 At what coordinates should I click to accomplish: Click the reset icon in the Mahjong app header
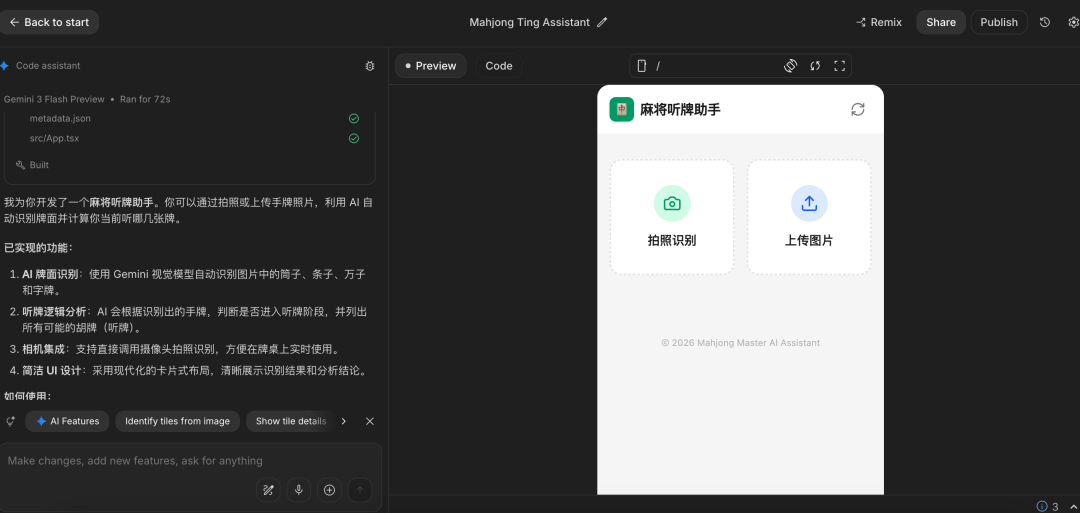pyautogui.click(x=858, y=109)
